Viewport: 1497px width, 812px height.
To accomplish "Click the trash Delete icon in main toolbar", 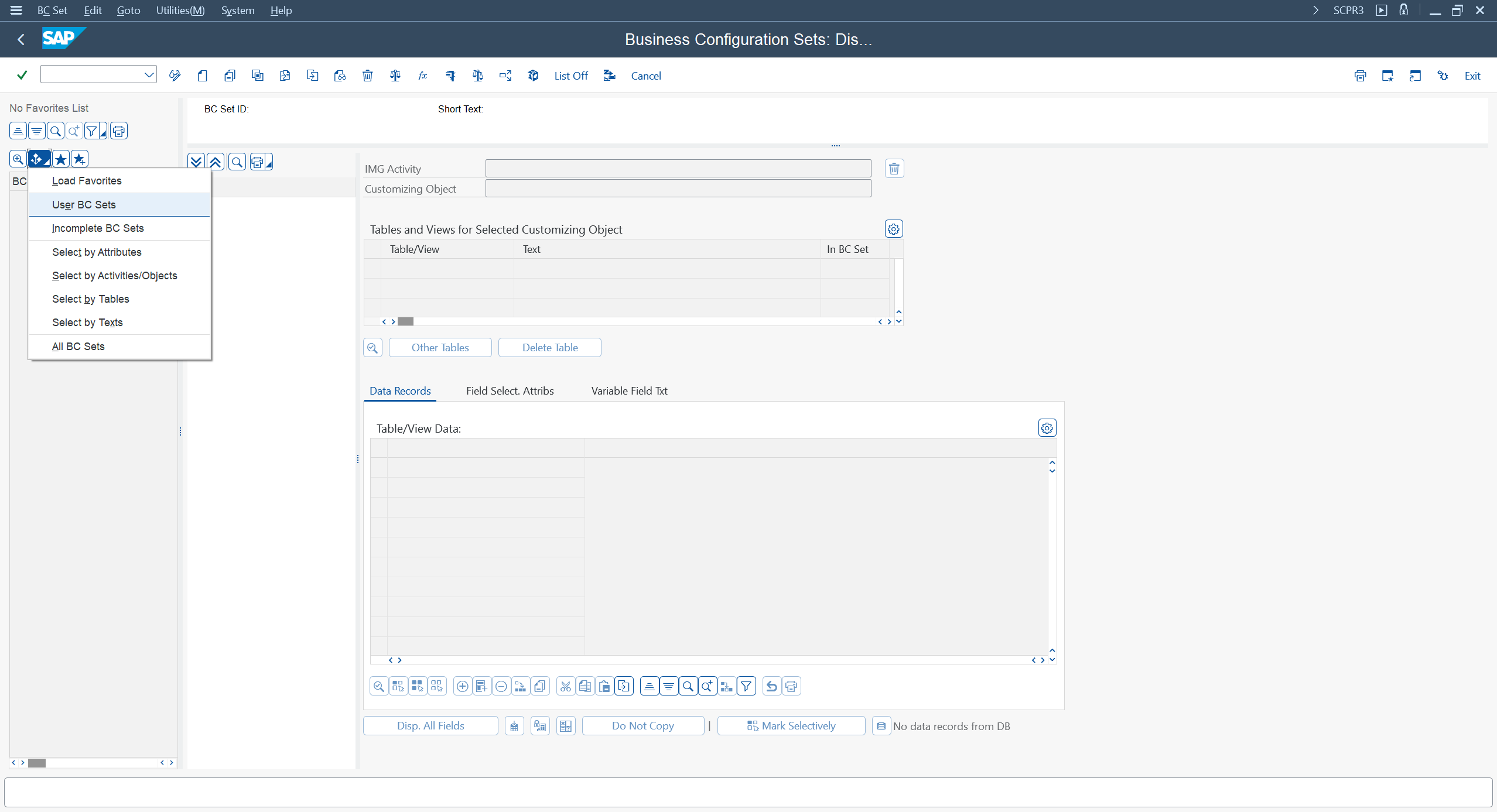I will click(367, 76).
